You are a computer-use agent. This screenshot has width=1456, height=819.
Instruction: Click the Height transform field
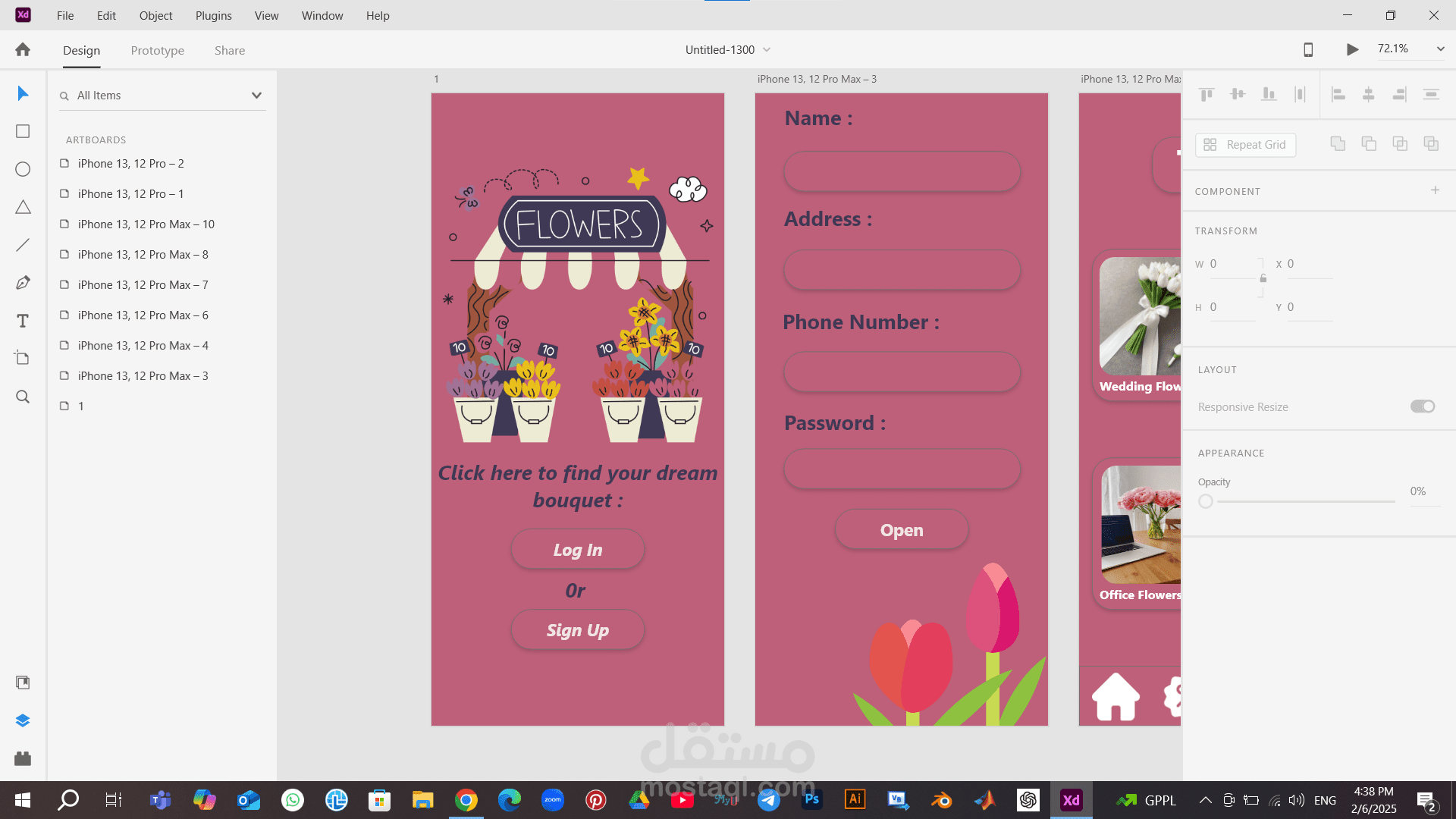pos(1232,307)
